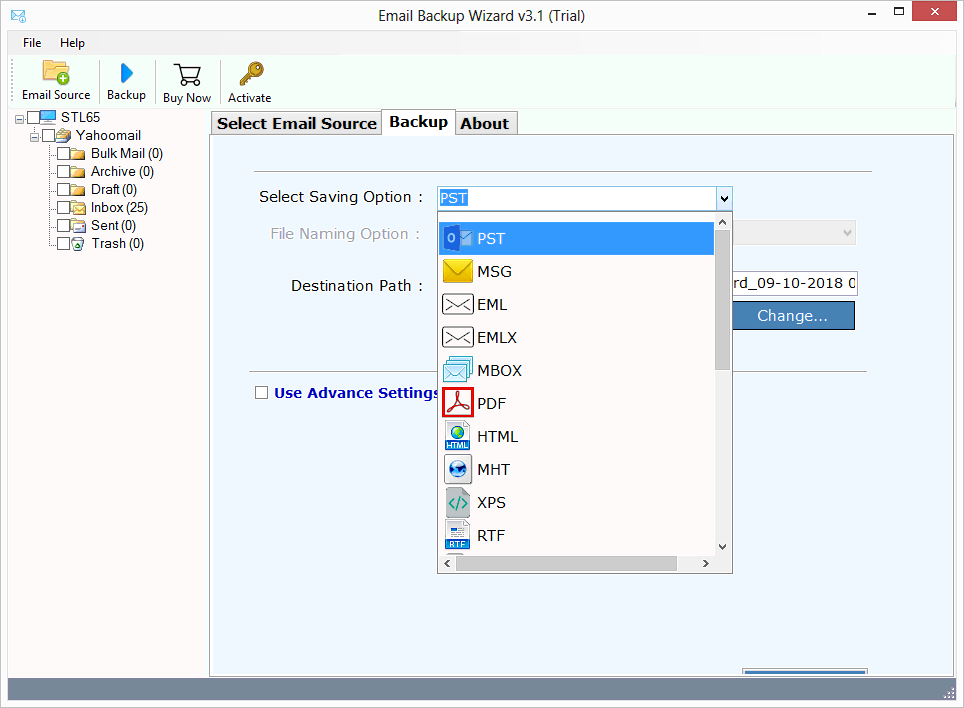Click the Outlook PST format icon
Image resolution: width=964 pixels, height=708 pixels.
457,238
